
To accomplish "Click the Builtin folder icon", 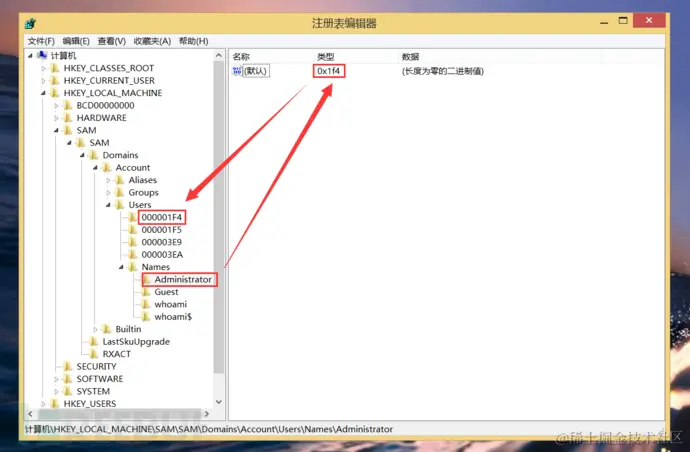I will (106, 329).
